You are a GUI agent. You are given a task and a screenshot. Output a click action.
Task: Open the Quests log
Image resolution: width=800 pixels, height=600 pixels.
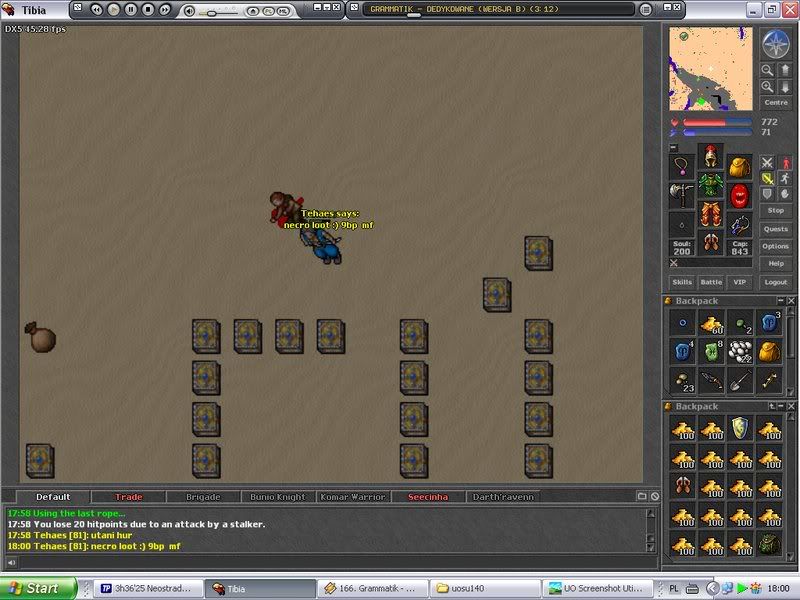pyautogui.click(x=776, y=229)
